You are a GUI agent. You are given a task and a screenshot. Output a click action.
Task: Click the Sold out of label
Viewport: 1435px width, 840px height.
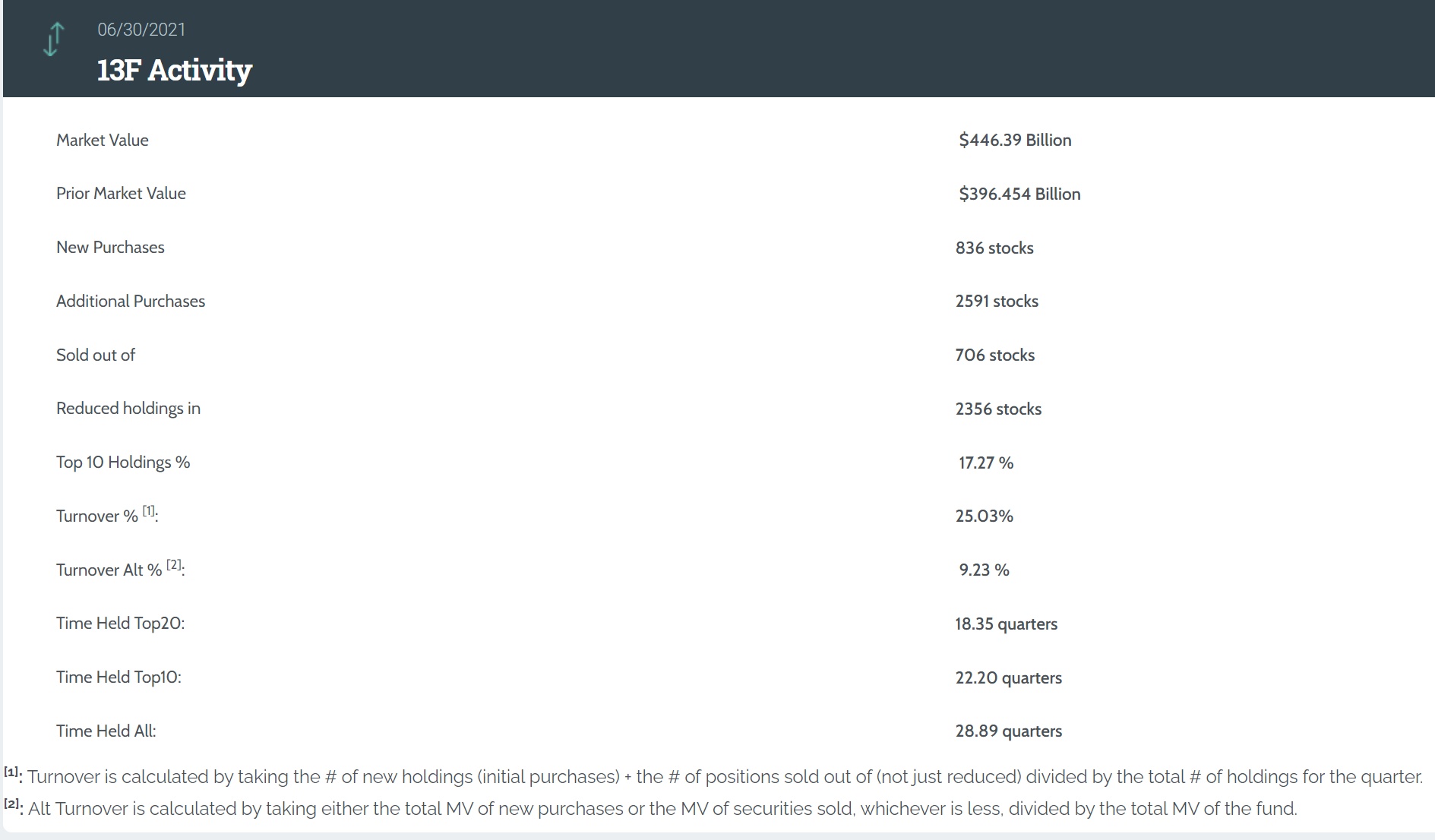point(96,355)
